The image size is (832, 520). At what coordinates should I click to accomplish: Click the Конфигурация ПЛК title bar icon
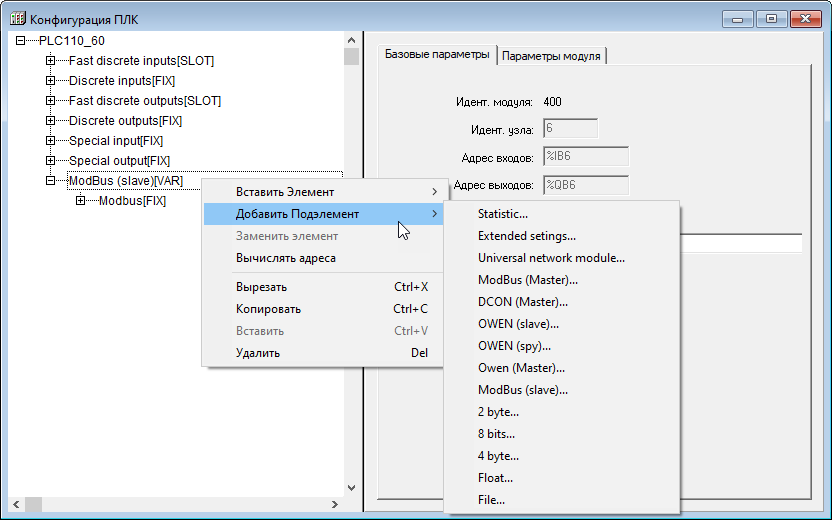[x=17, y=18]
